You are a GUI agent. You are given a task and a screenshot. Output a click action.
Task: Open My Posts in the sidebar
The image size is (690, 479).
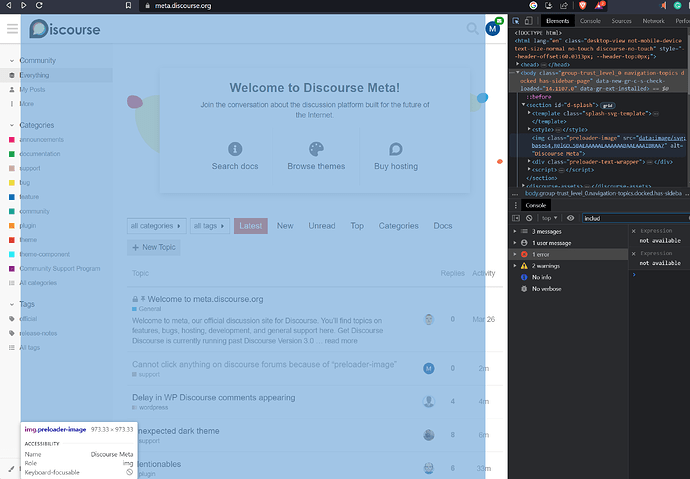(x=32, y=89)
